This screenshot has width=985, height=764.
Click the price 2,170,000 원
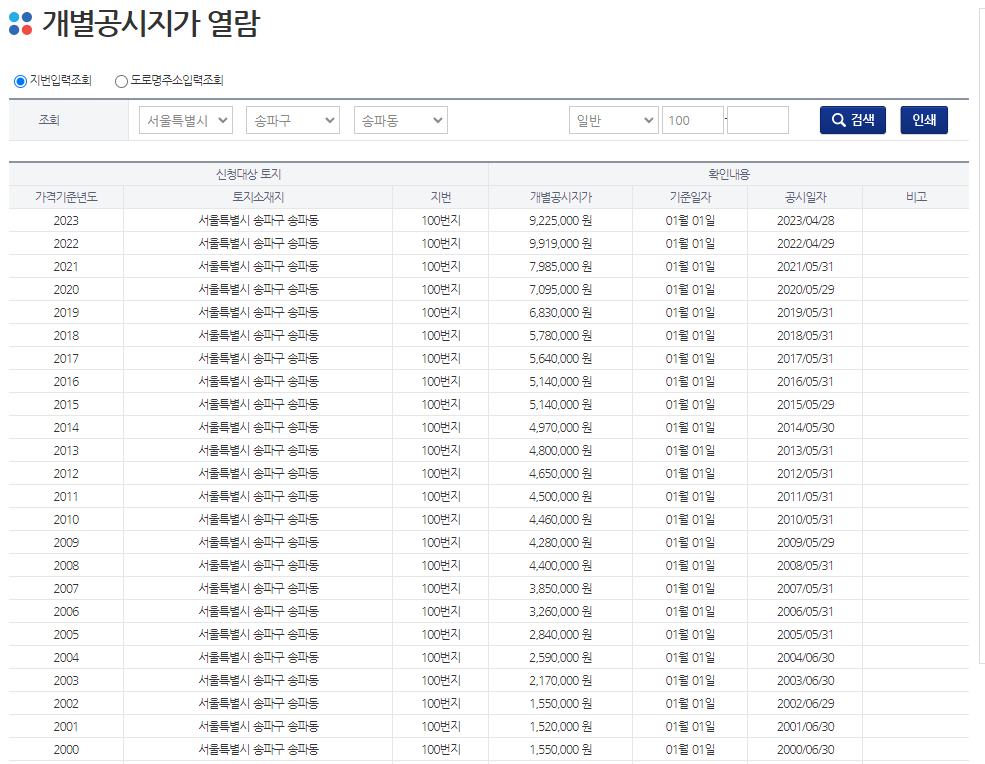click(x=560, y=680)
